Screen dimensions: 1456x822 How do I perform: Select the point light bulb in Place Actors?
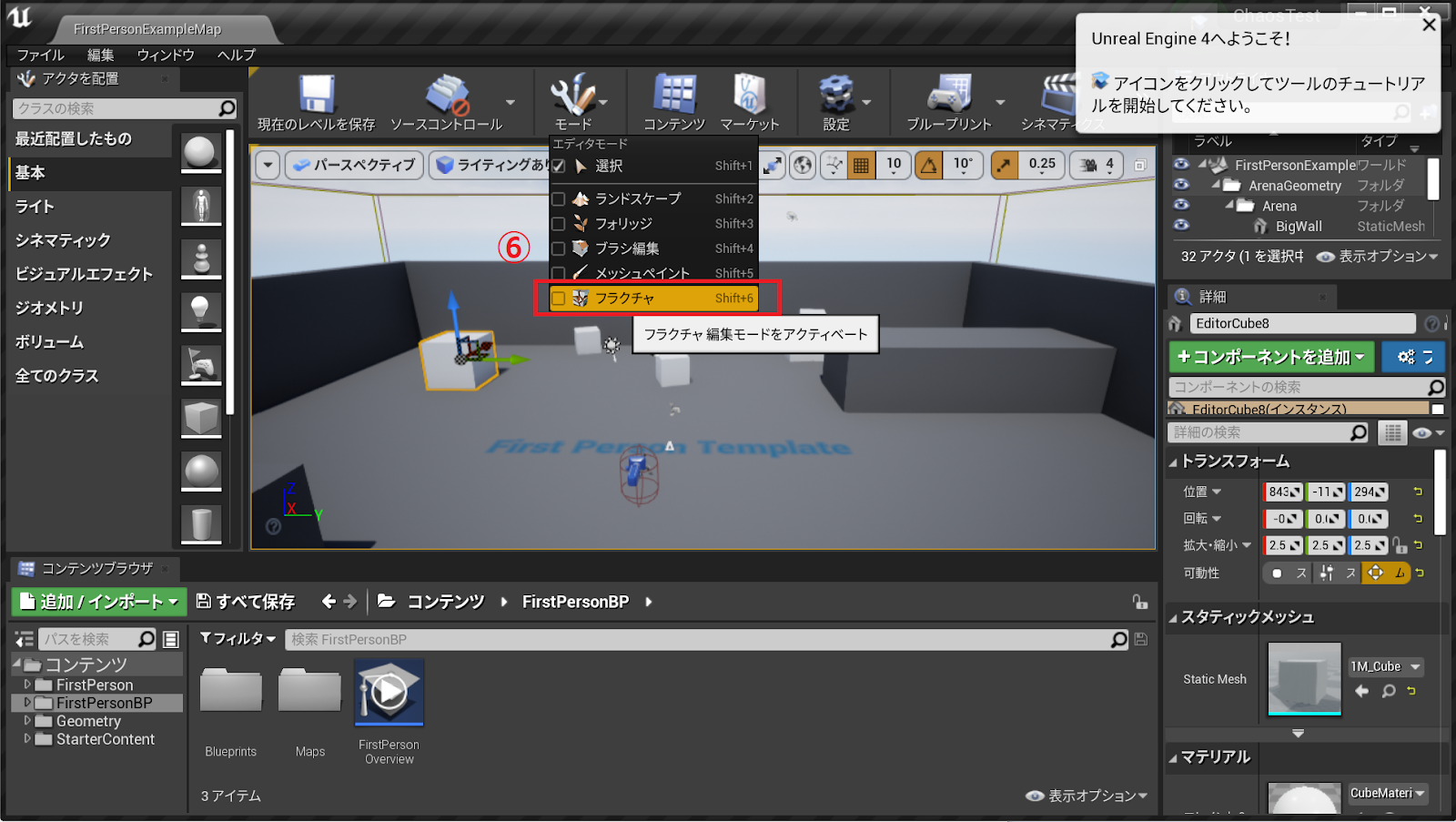[x=201, y=311]
